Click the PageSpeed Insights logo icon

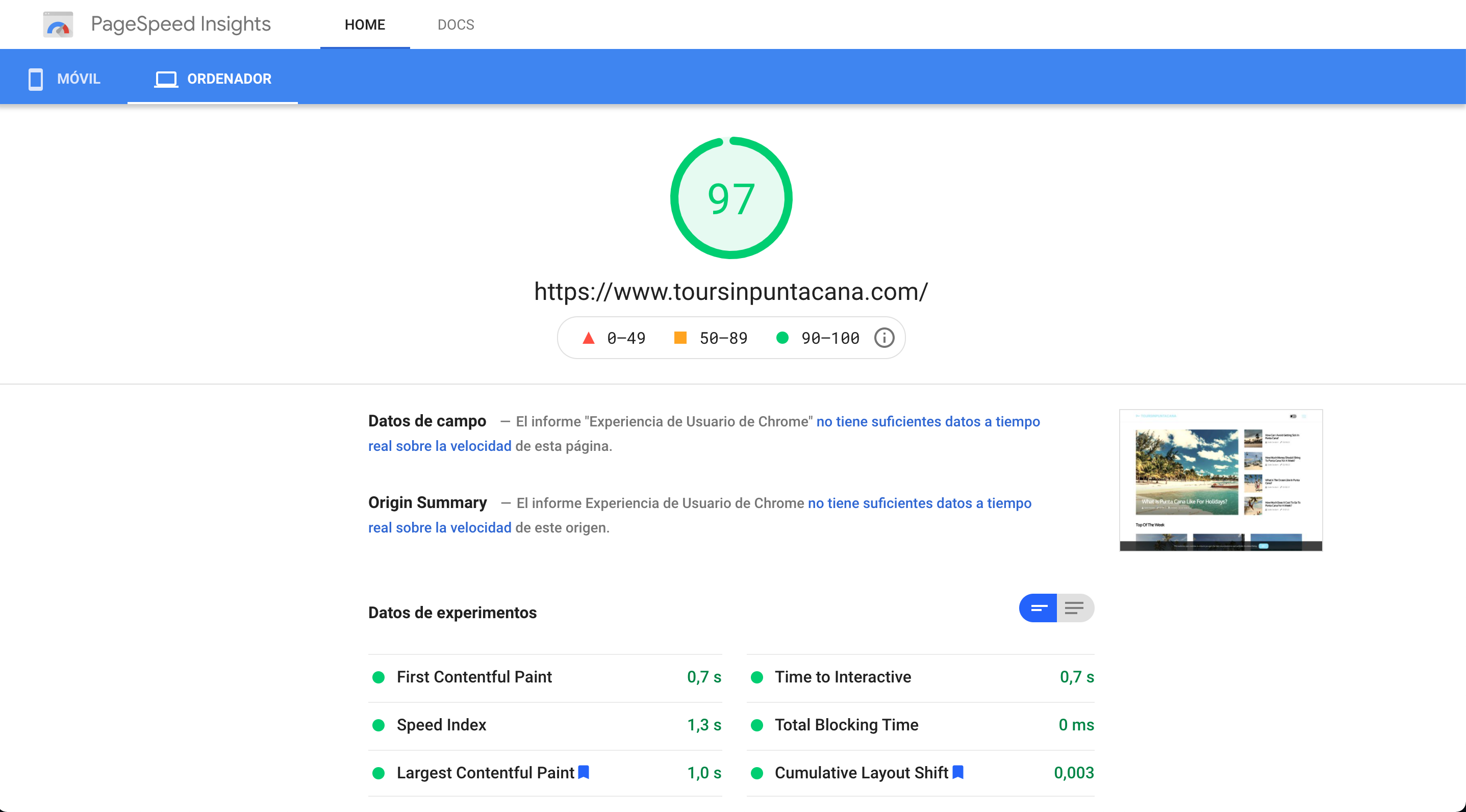click(58, 24)
